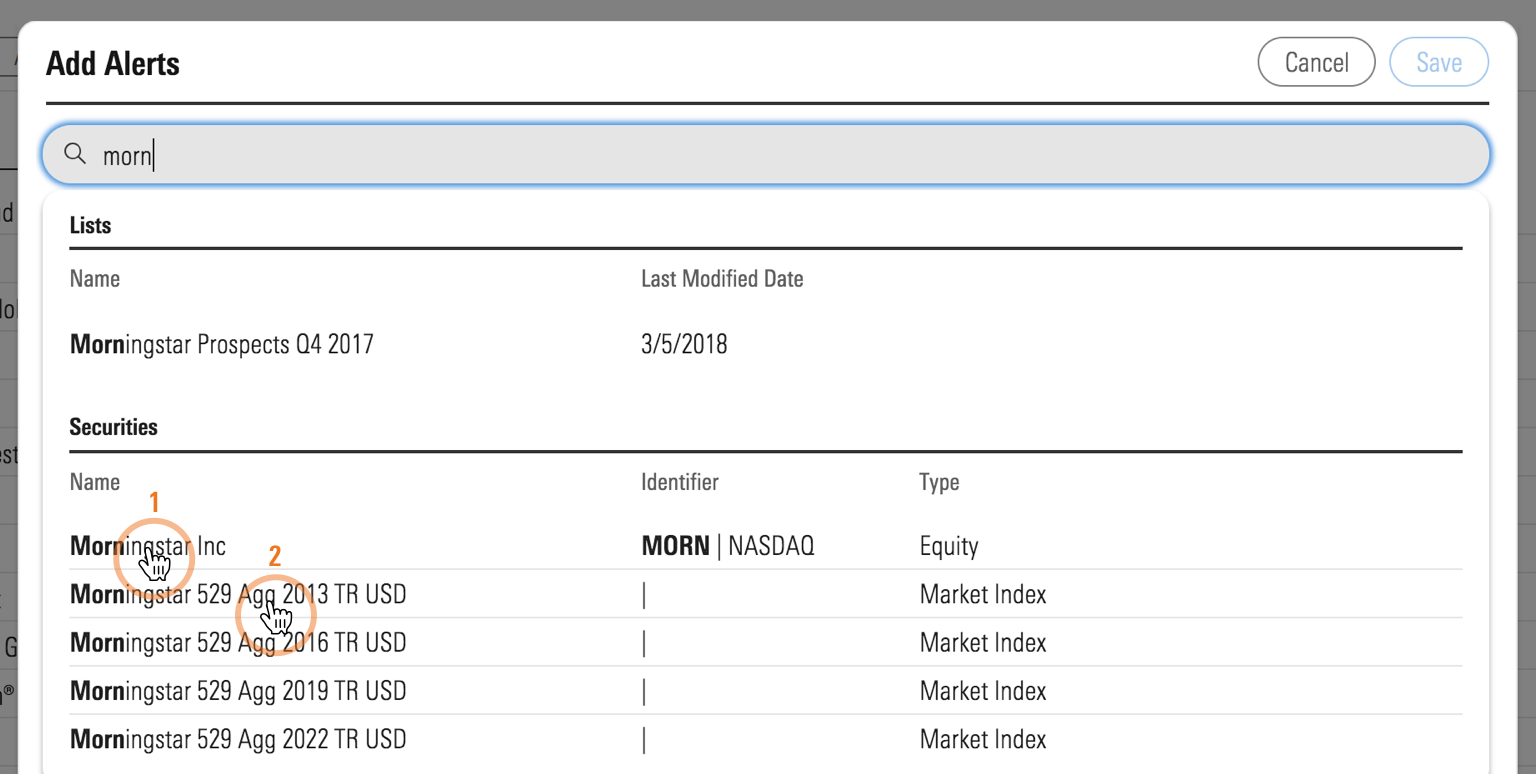Click the Save button

click(x=1439, y=62)
